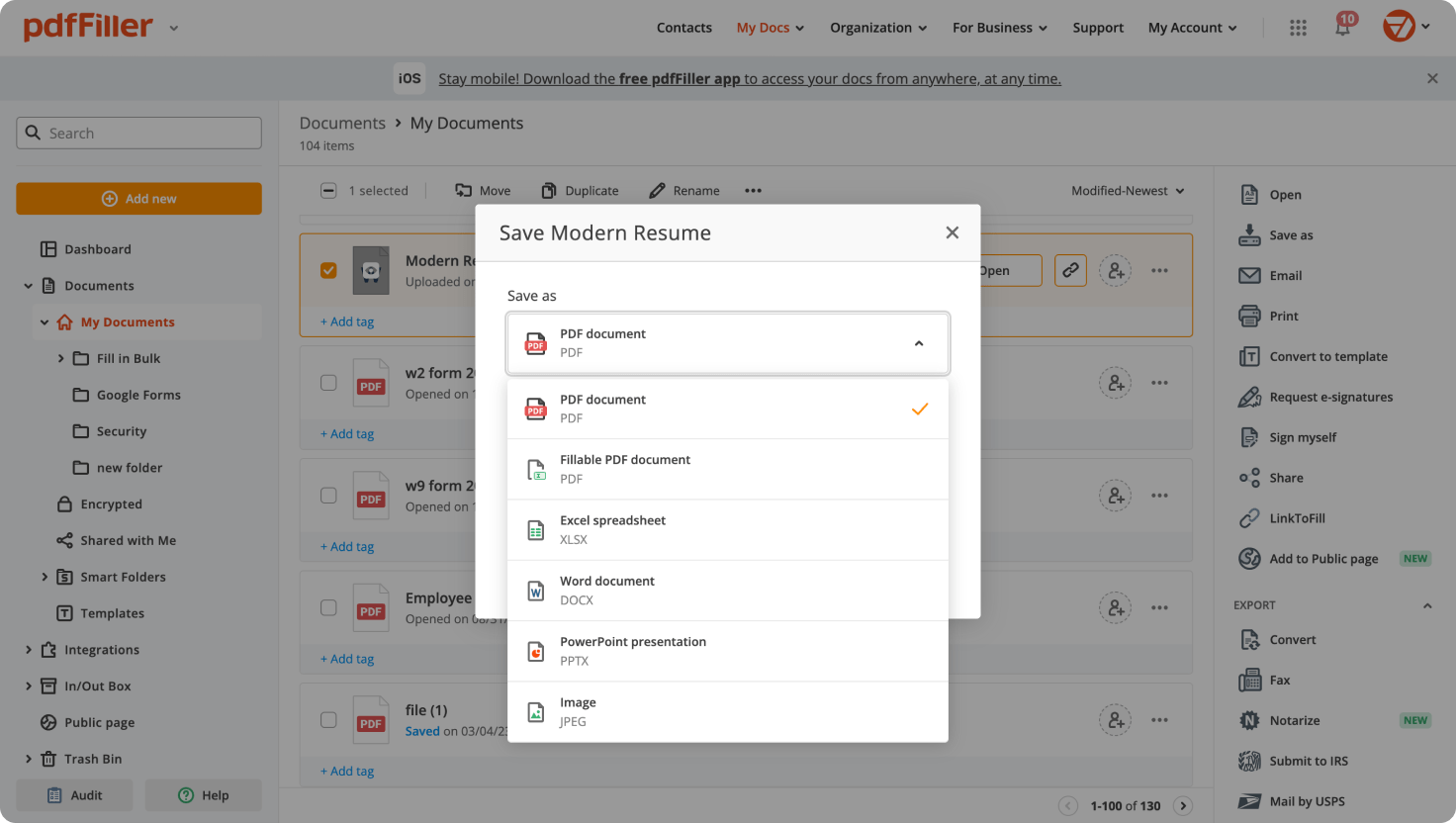Screen dimensions: 1456x823
Task: Click the Notarize icon
Action: coord(1248,720)
